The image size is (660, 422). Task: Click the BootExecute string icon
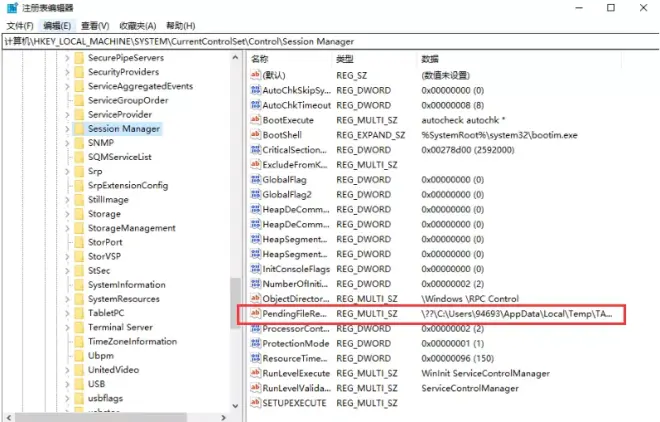255,120
